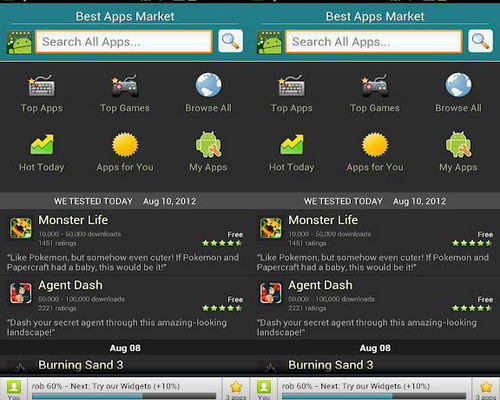Viewport: 500px width, 400px height.
Task: Open the Agent Dash title, left screen
Action: (x=70, y=285)
